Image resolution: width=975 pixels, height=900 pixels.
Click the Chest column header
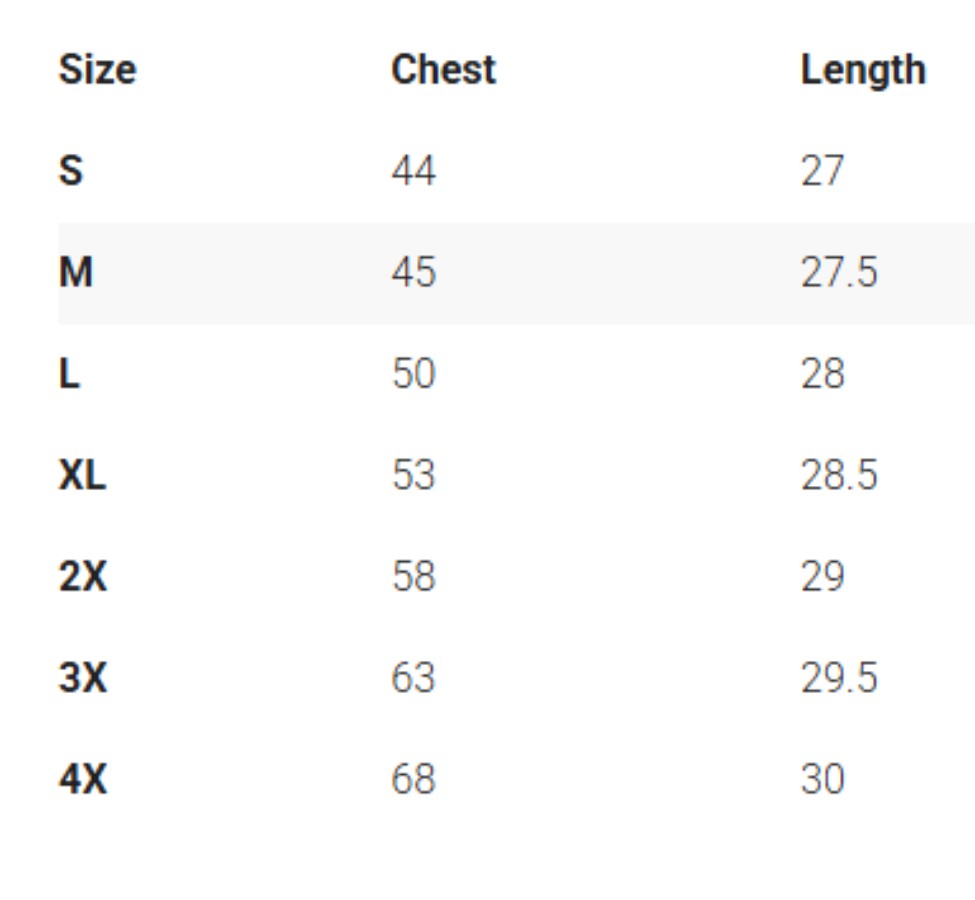443,70
